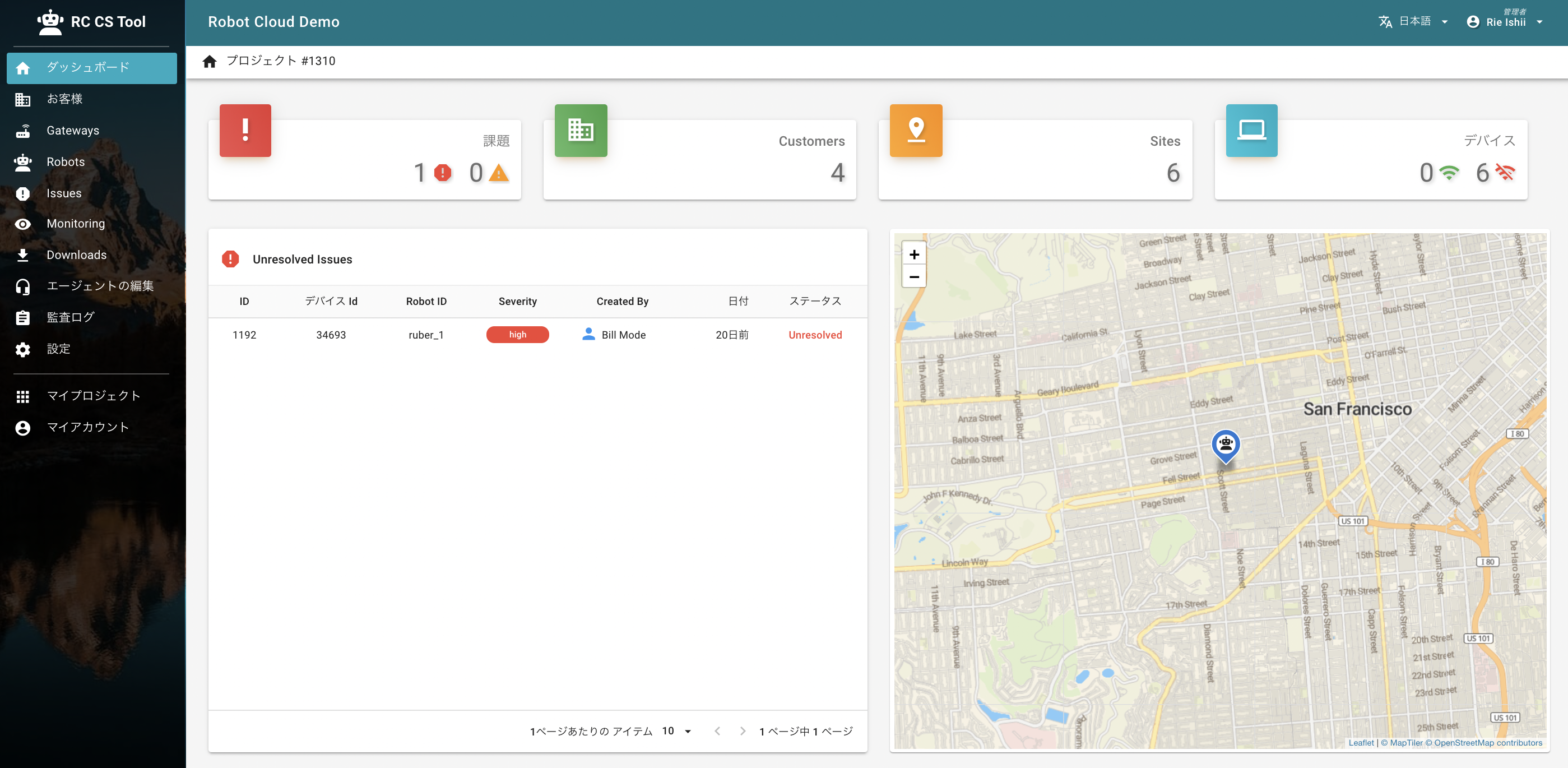Click the Created By column header
1568x768 pixels.
coord(622,302)
